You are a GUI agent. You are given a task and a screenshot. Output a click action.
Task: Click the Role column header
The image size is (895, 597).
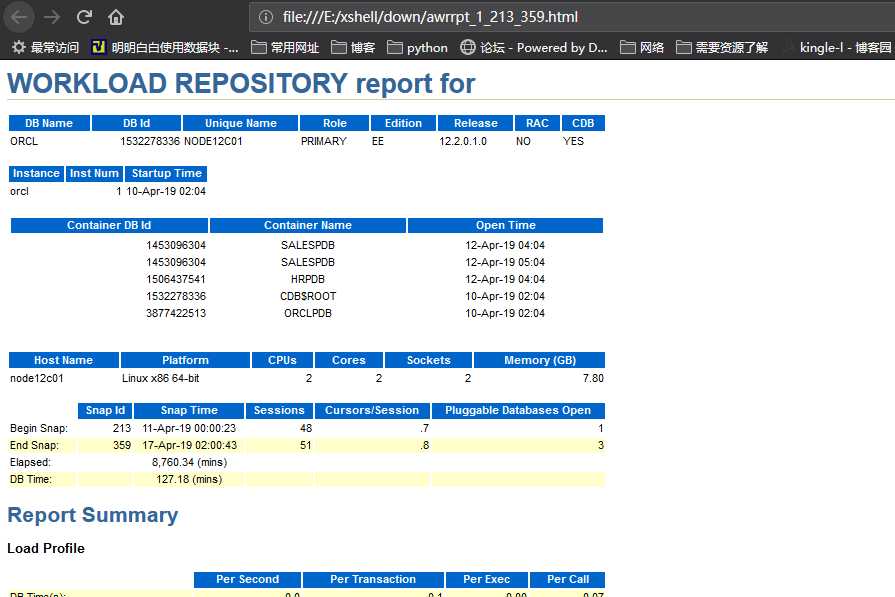click(334, 123)
